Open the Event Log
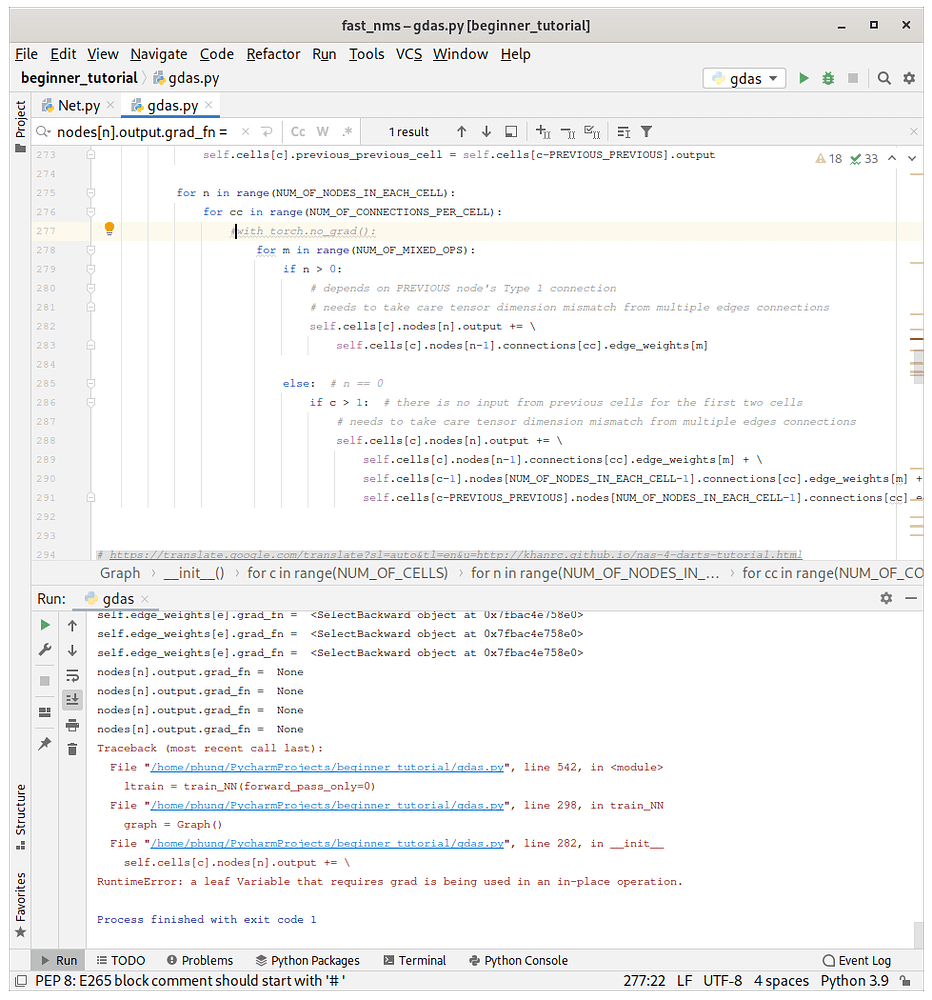The height and width of the screenshot is (1000, 932). tap(856, 960)
